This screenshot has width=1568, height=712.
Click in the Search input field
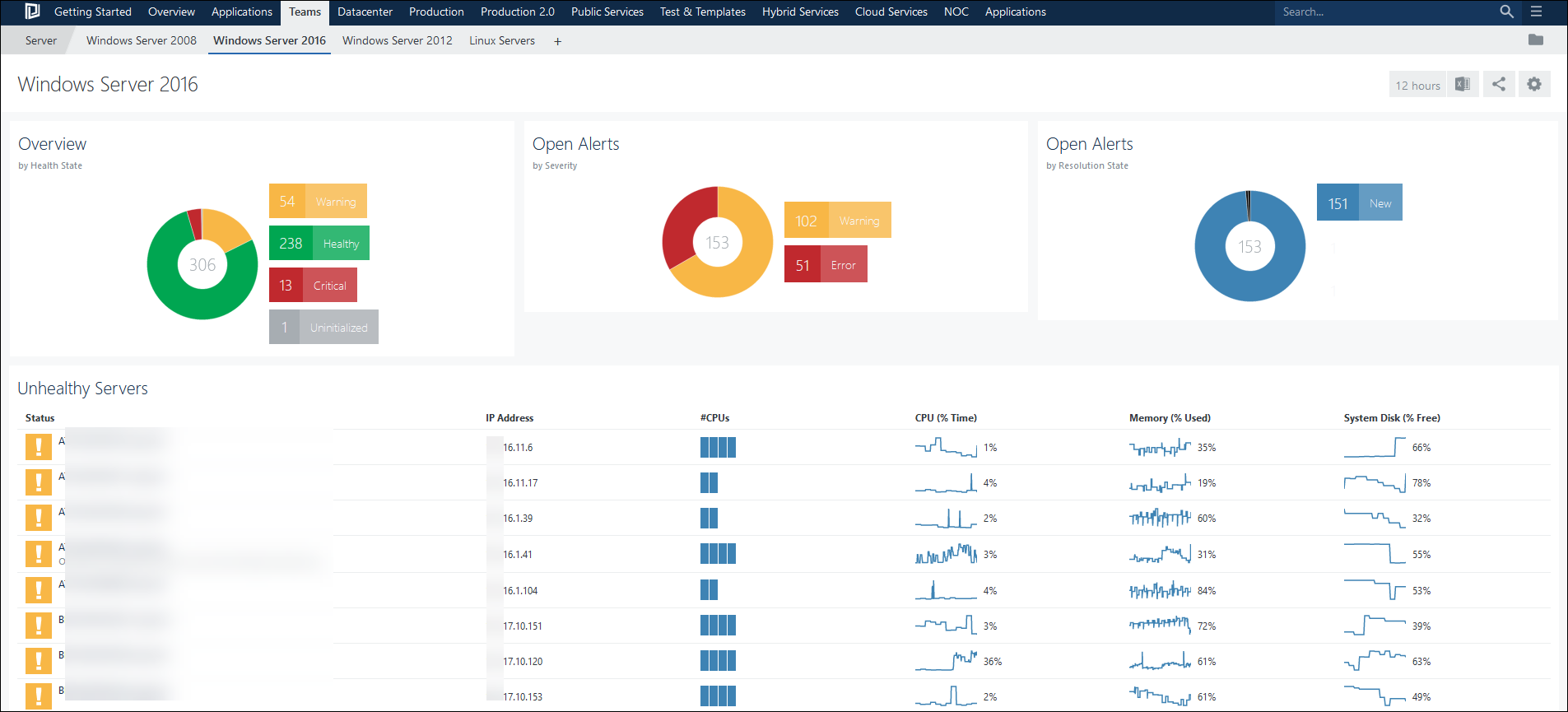(1386, 12)
